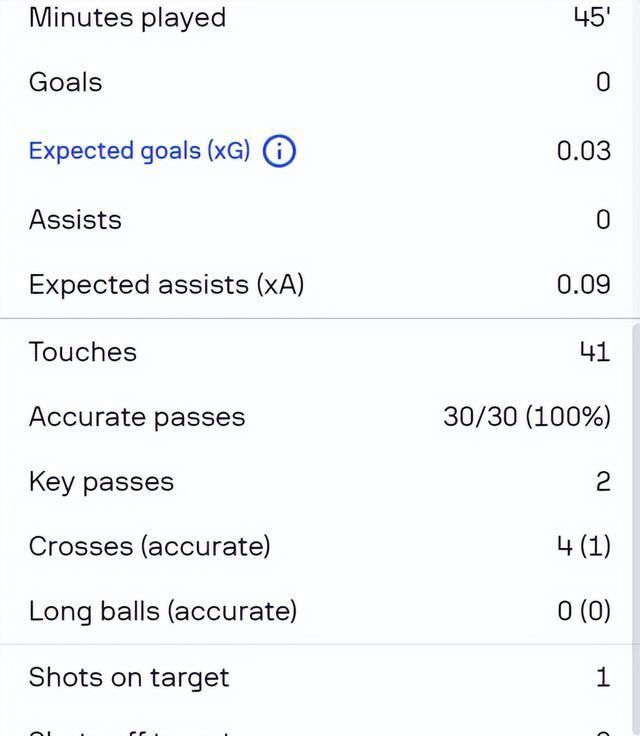Click the Long balls (accurate) label
The width and height of the screenshot is (640, 736).
pos(162,611)
